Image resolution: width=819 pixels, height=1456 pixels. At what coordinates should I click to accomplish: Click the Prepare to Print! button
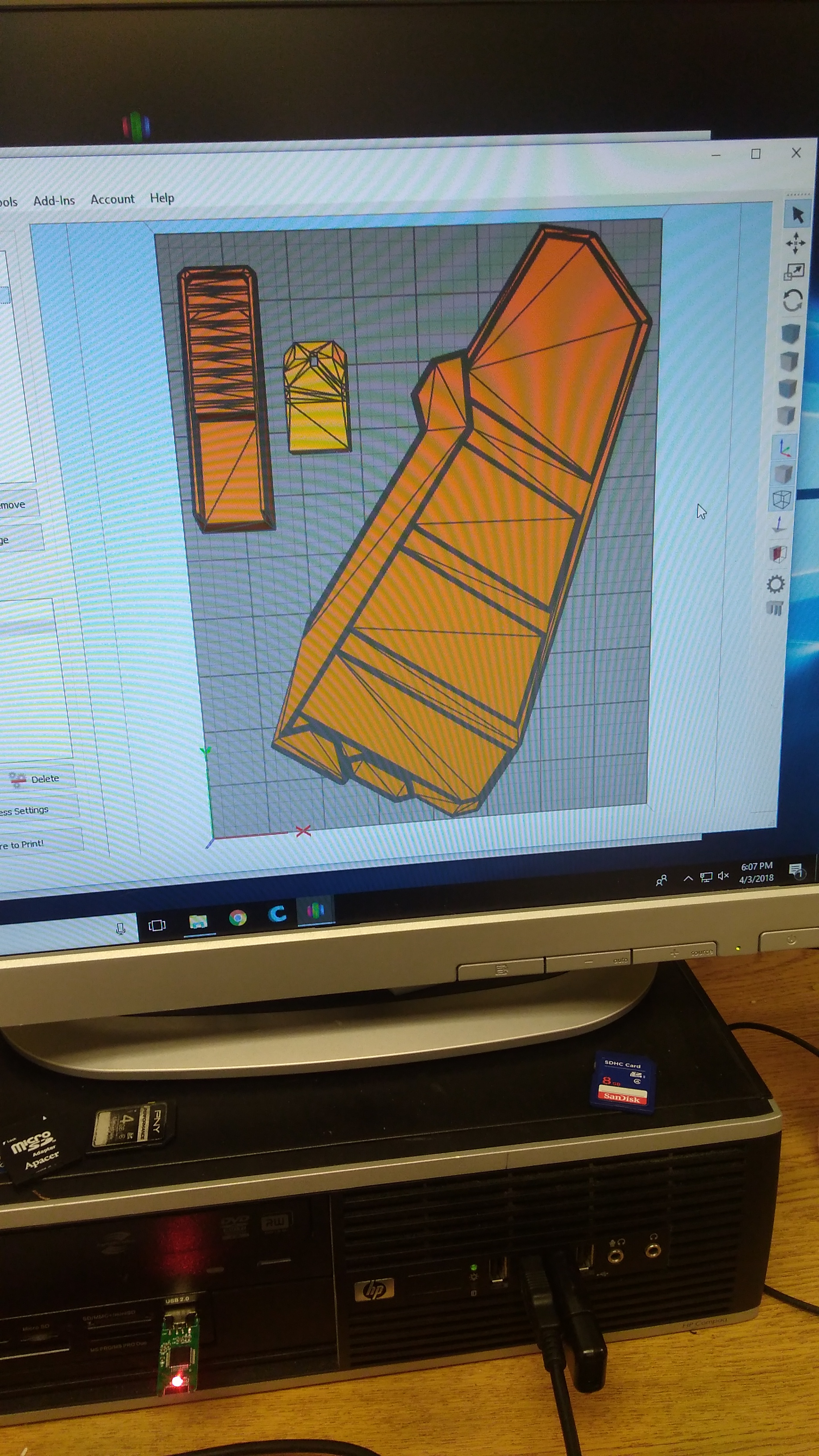[x=41, y=844]
